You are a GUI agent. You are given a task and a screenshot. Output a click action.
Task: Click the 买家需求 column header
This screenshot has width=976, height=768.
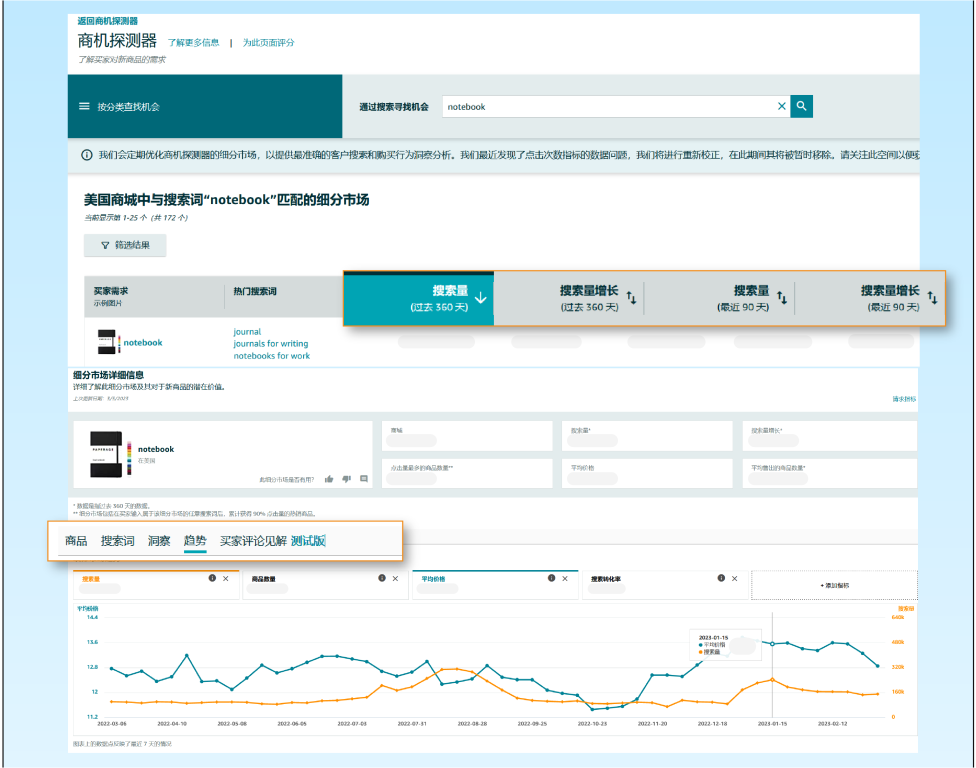(111, 291)
